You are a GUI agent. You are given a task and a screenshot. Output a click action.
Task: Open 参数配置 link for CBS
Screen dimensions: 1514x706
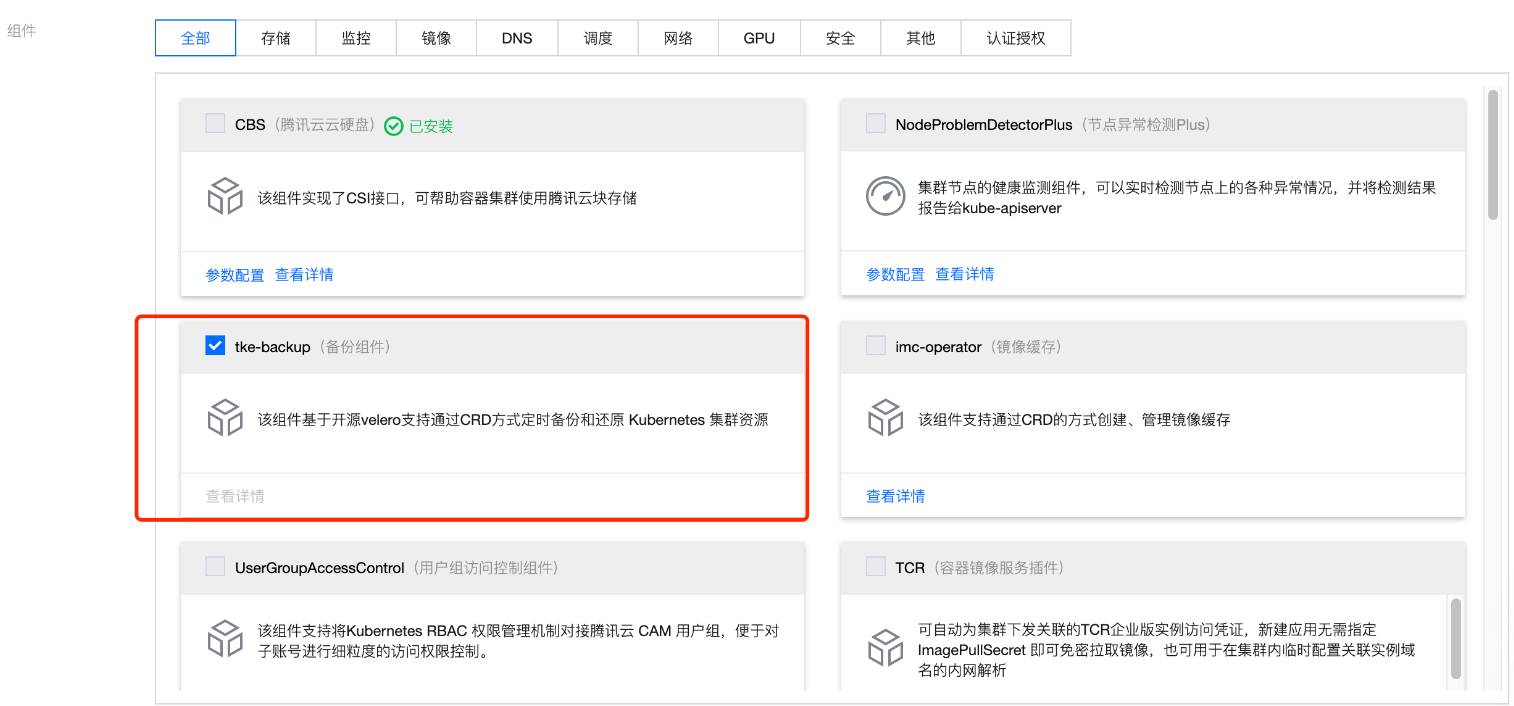tap(235, 275)
